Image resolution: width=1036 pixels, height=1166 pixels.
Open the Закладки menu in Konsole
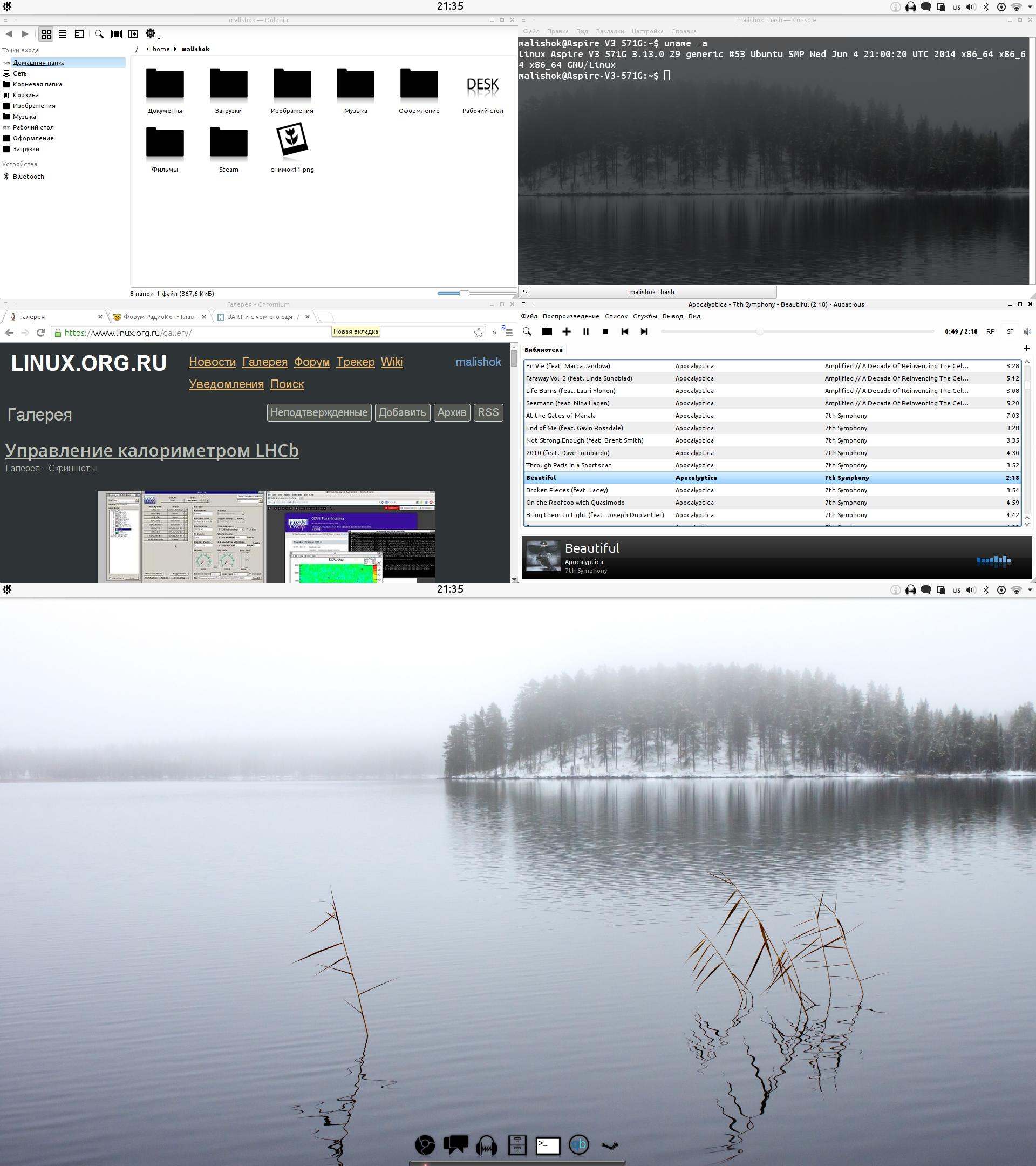pos(610,31)
